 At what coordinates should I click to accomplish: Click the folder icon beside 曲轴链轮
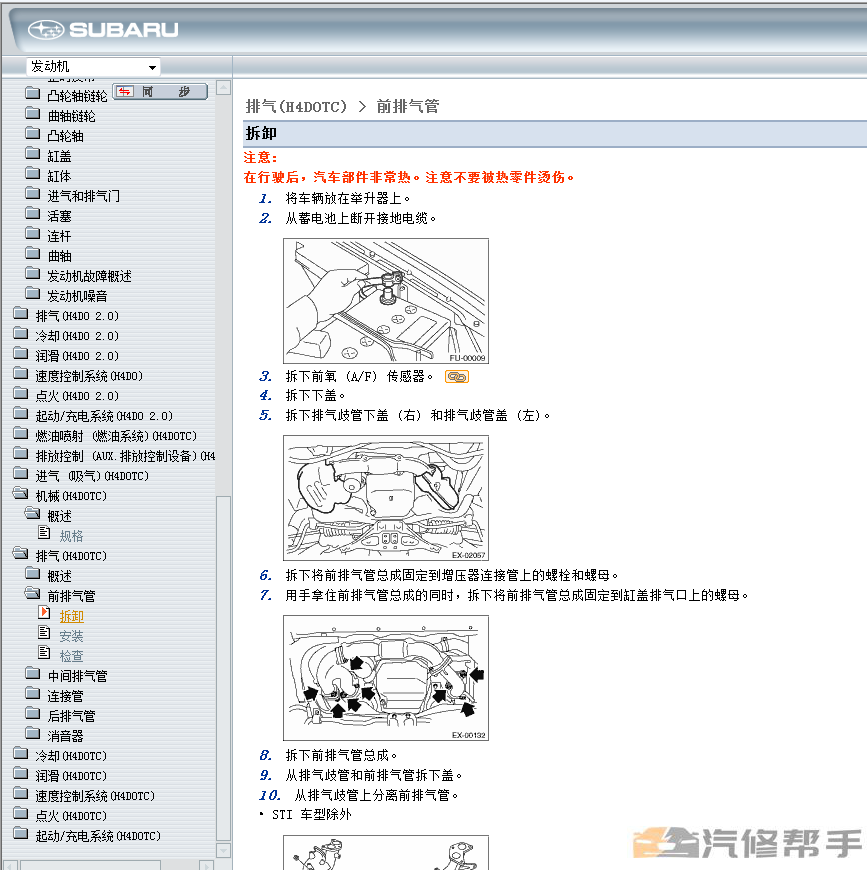(x=33, y=114)
